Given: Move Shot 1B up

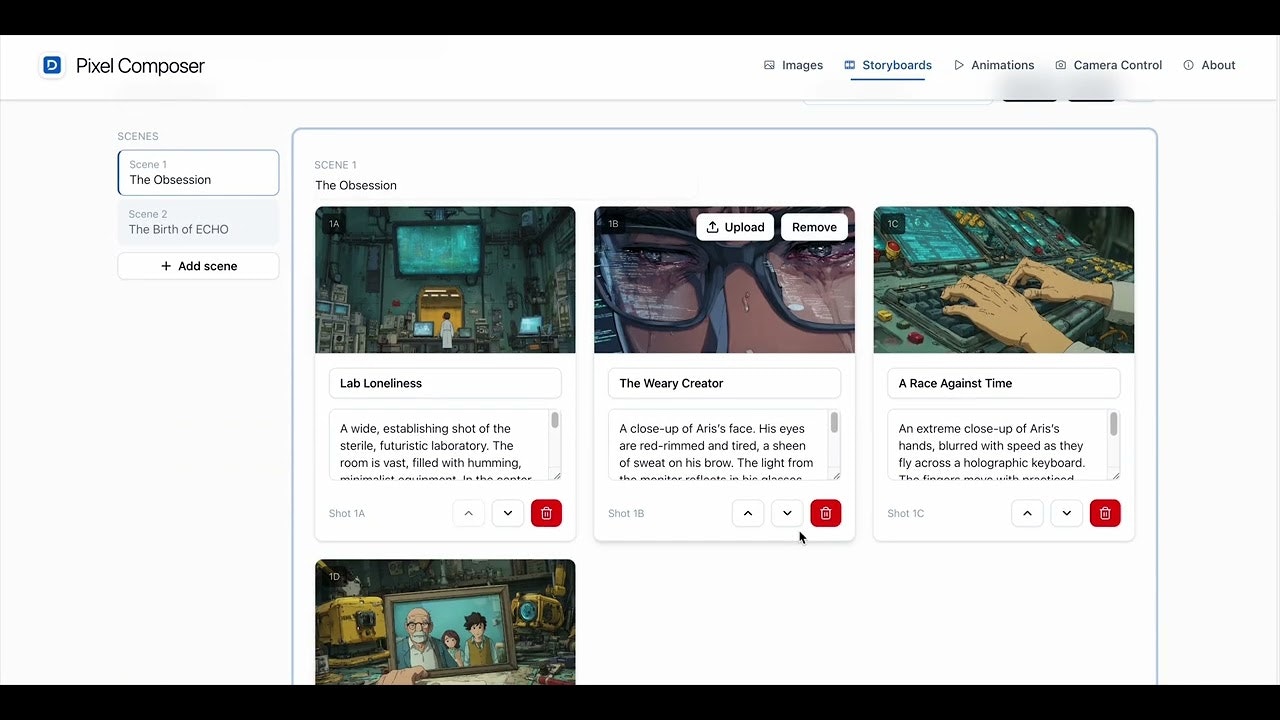Looking at the screenshot, I should point(748,513).
